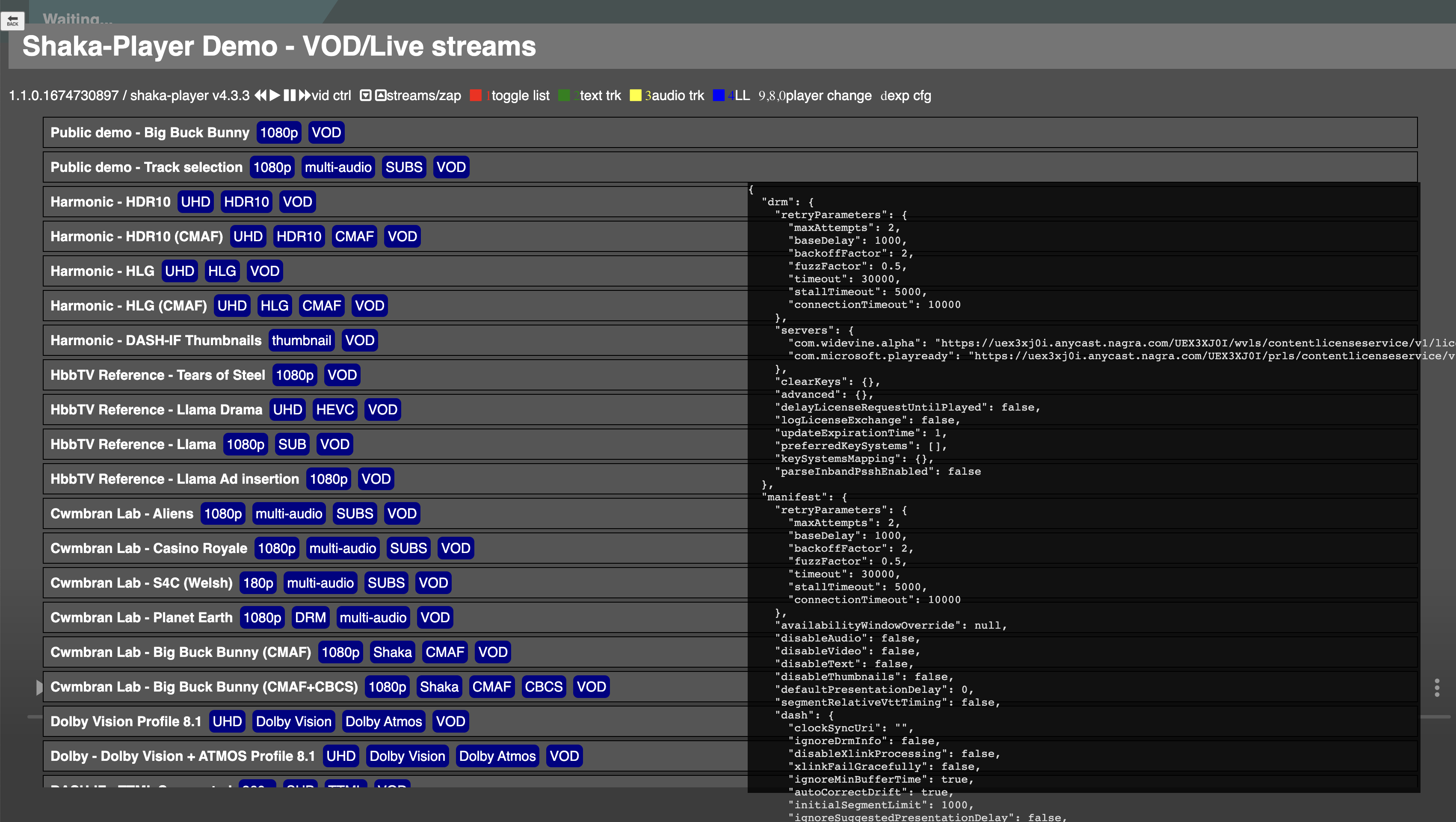Viewport: 1456px width, 822px height.
Task: Click the Dolby Atmos tag on Dolby Vision Profile 8.1
Action: 383,721
